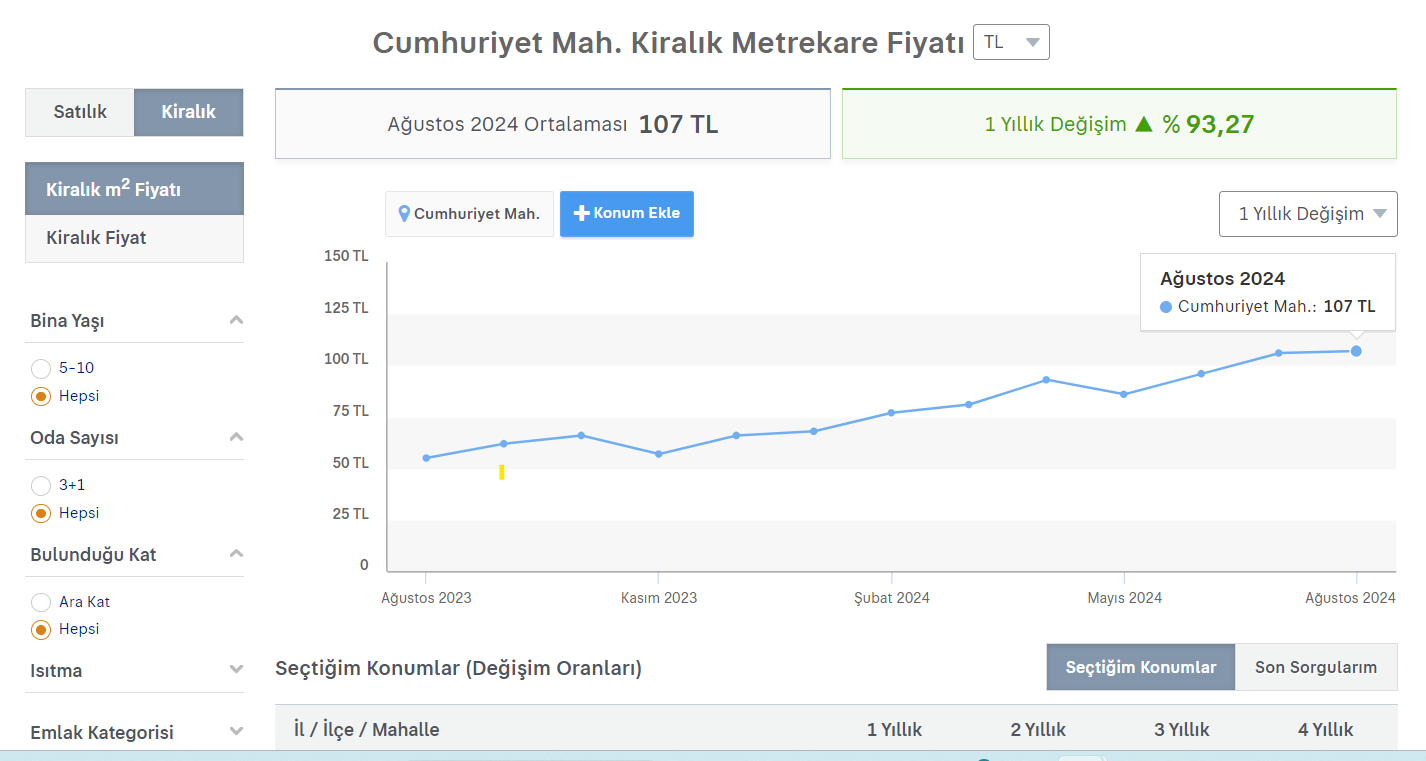
Task: Switch to the Kiralık tab
Action: [189, 112]
